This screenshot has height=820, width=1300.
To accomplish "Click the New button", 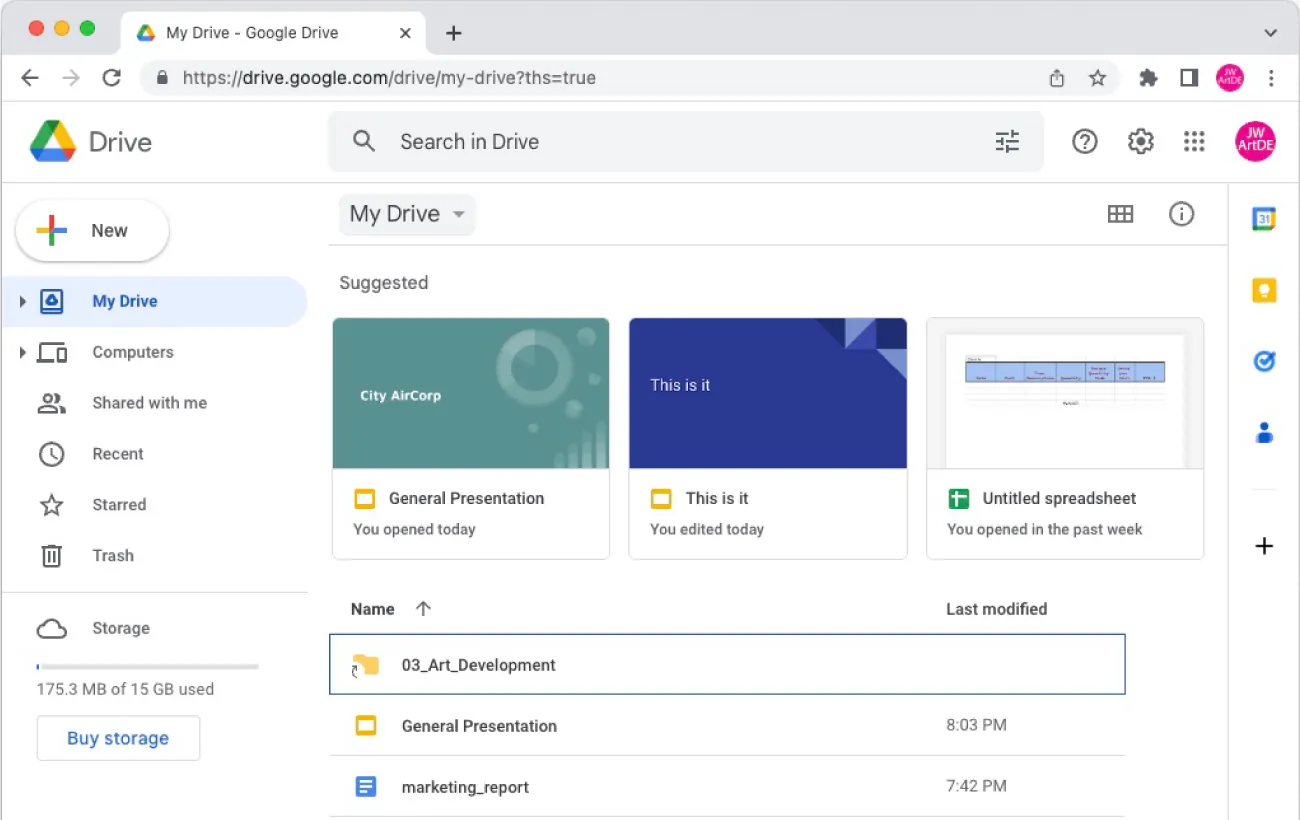I will pos(91,230).
